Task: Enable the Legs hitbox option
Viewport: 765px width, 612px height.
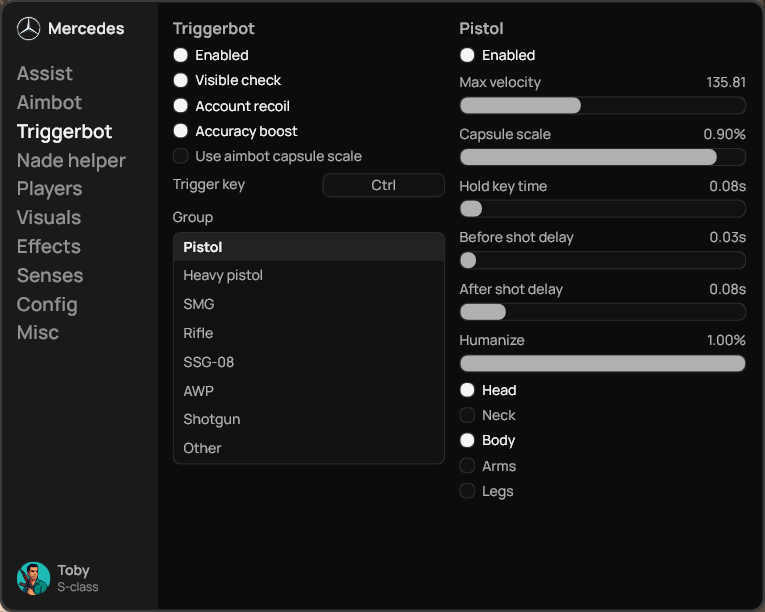Action: 467,491
